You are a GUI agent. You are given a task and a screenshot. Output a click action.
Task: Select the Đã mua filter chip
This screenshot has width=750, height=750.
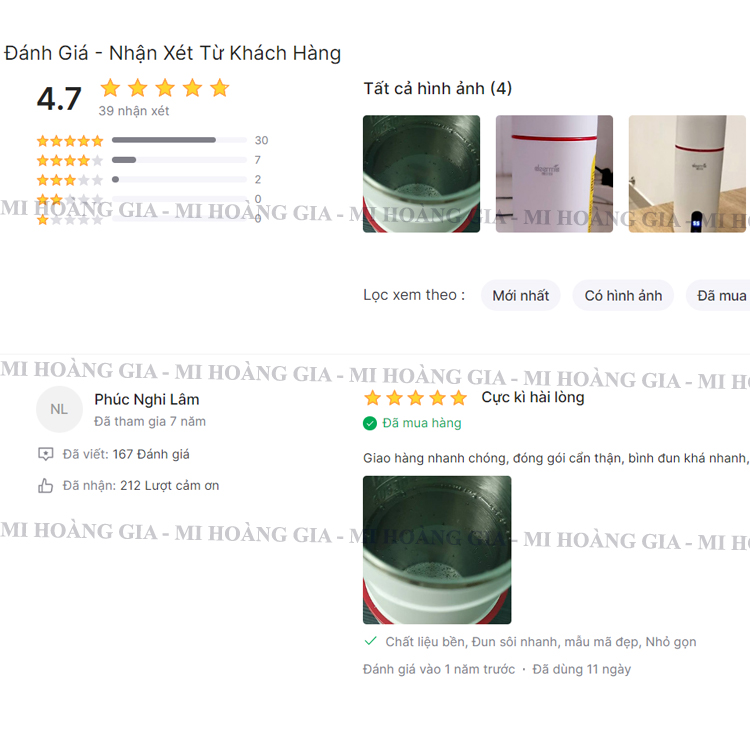[x=718, y=296]
